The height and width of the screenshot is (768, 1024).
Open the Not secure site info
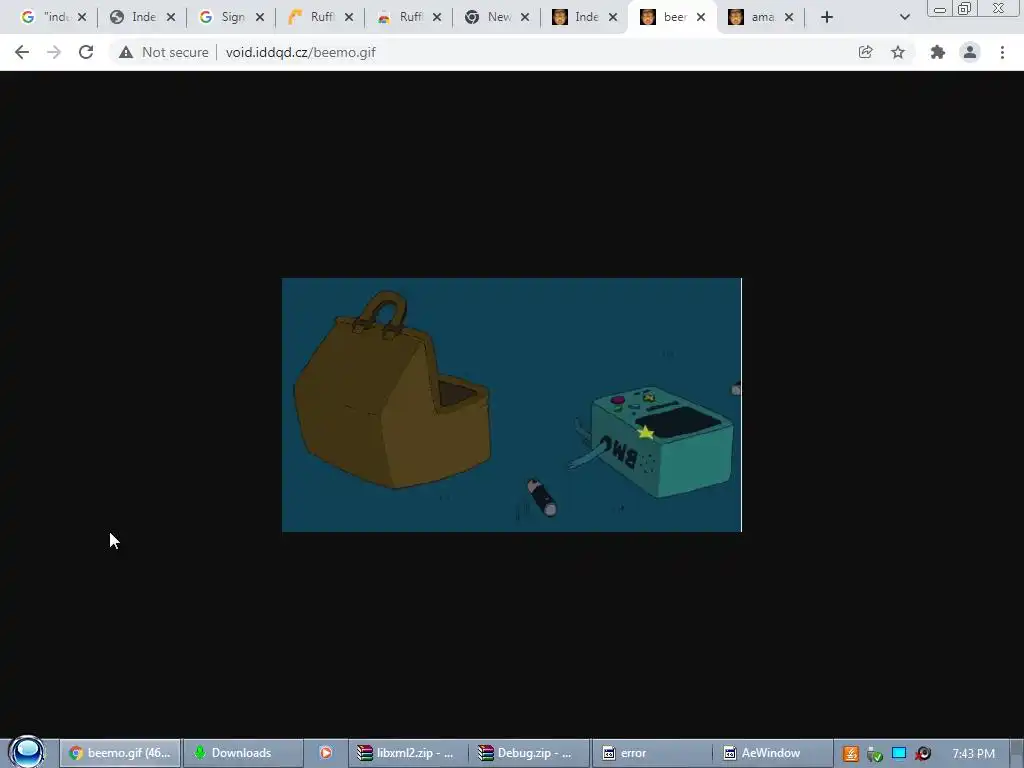coord(164,52)
